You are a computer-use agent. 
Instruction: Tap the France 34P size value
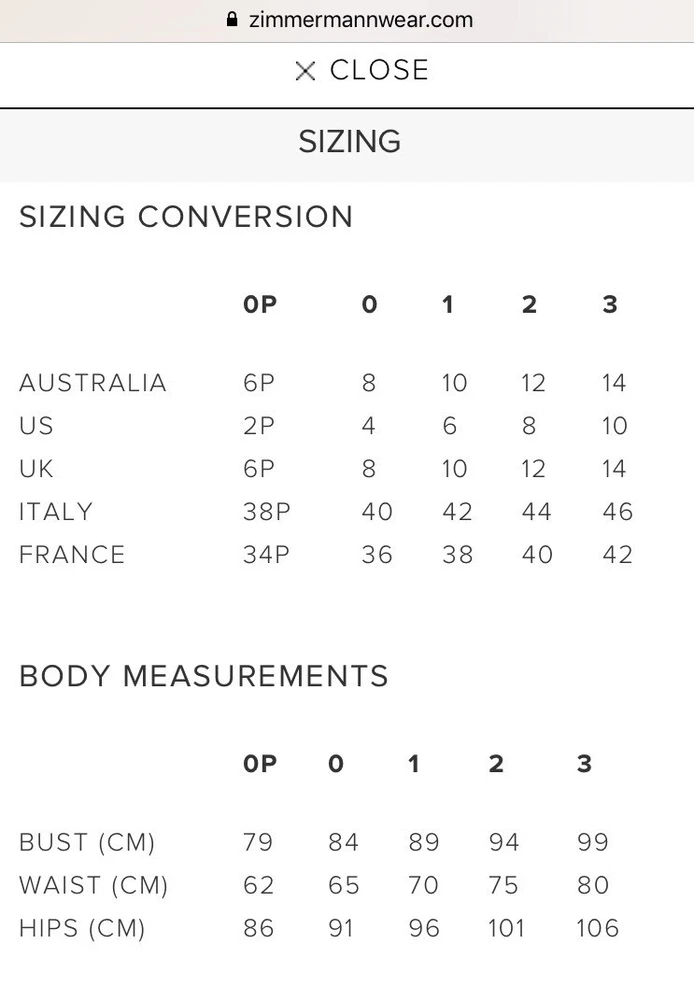266,555
